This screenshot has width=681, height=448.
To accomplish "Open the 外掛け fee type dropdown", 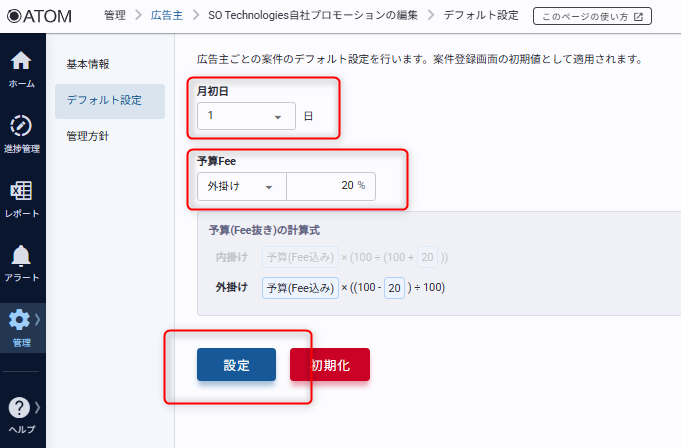I will (241, 186).
